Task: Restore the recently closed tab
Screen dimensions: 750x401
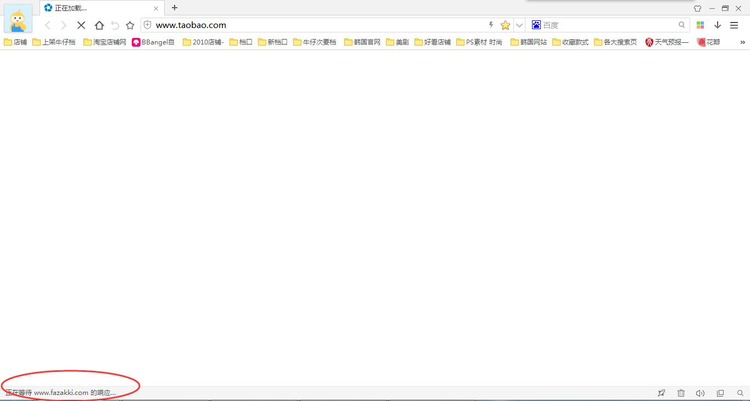Action: click(x=115, y=25)
